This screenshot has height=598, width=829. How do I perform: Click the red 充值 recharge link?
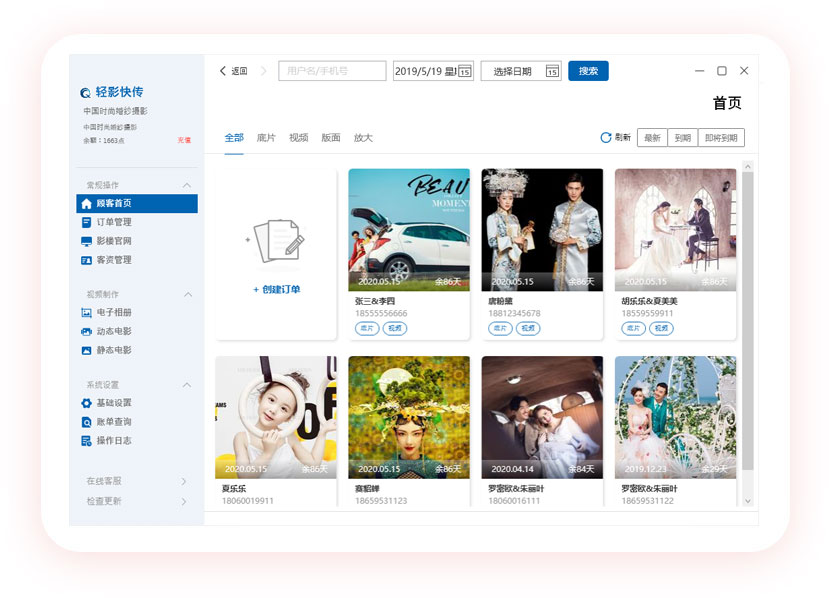pos(184,141)
